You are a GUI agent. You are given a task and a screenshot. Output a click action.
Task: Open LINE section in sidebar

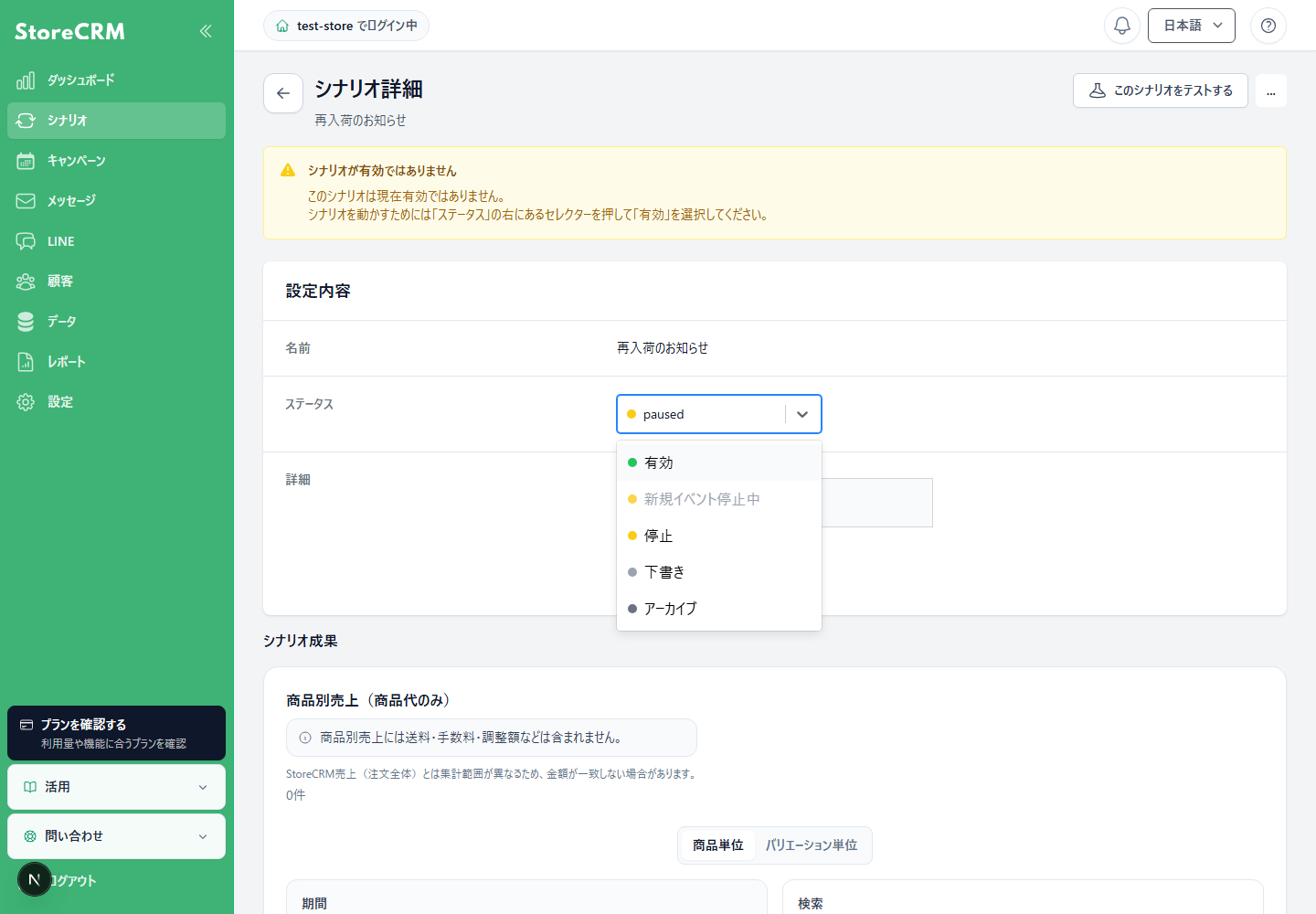pyautogui.click(x=116, y=241)
